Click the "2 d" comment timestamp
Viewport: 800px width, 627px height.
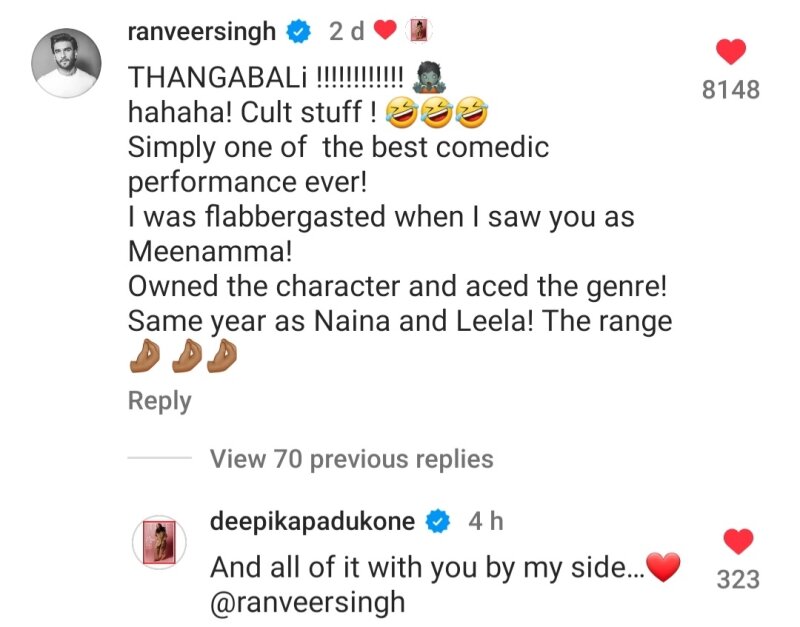pyautogui.click(x=346, y=32)
